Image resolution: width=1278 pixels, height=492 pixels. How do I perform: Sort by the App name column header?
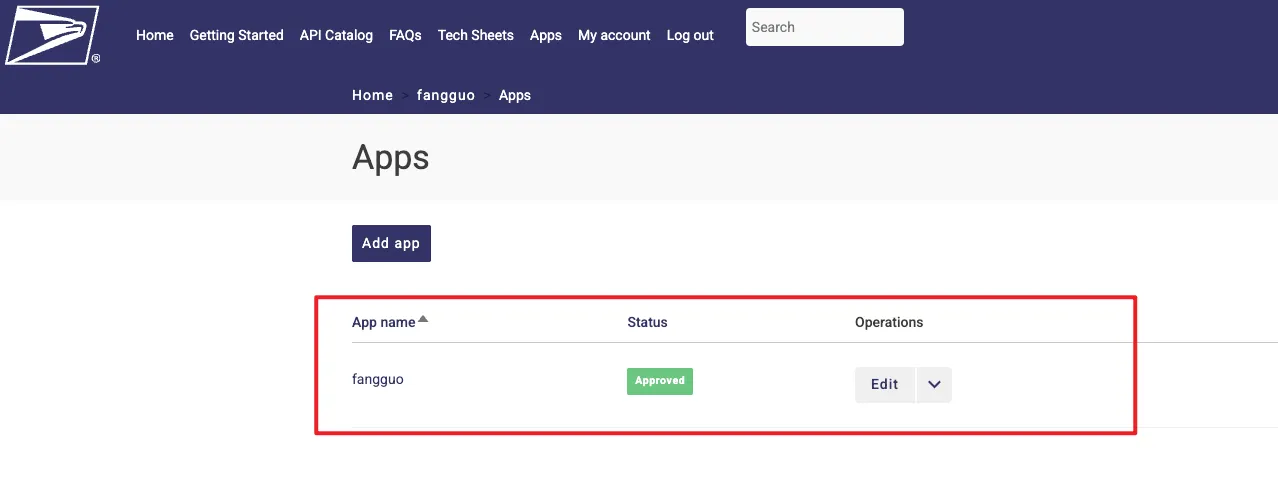383,322
